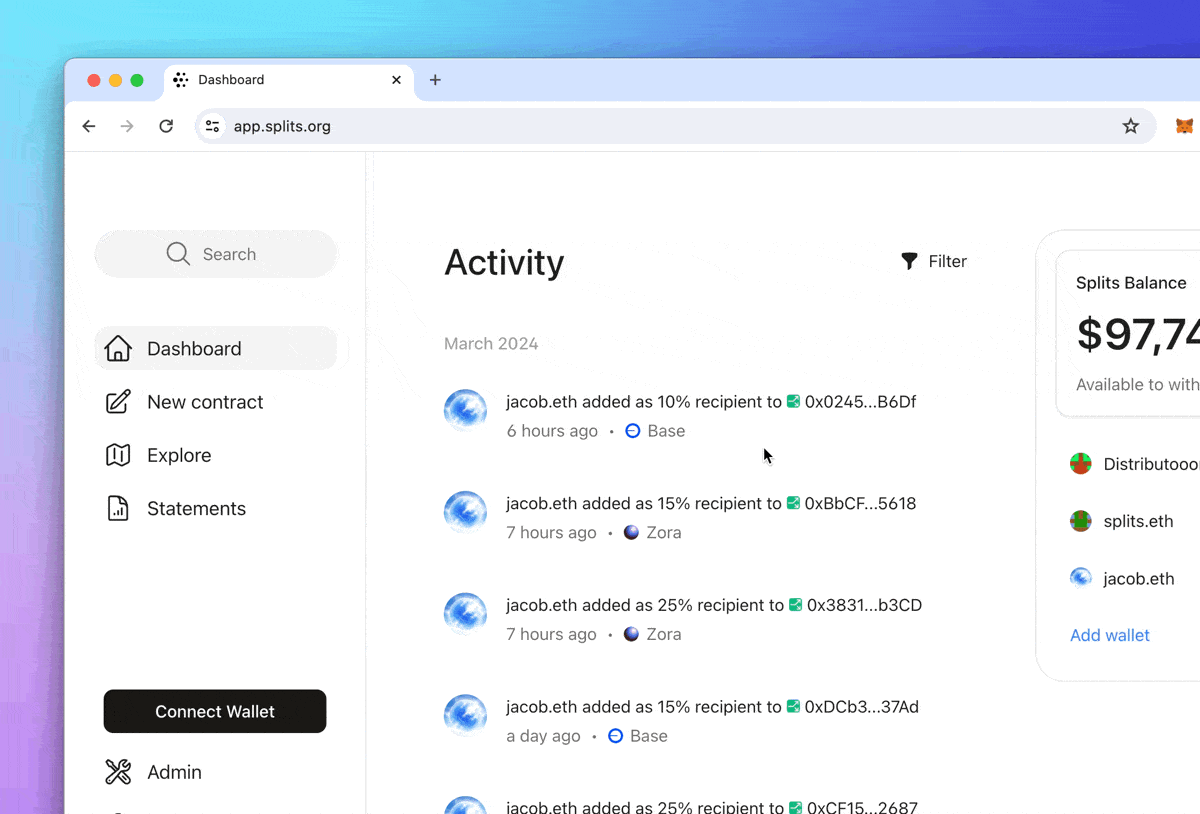The image size is (1200, 814).
Task: Open contract 0xBbCF...5618 link
Action: click(860, 503)
